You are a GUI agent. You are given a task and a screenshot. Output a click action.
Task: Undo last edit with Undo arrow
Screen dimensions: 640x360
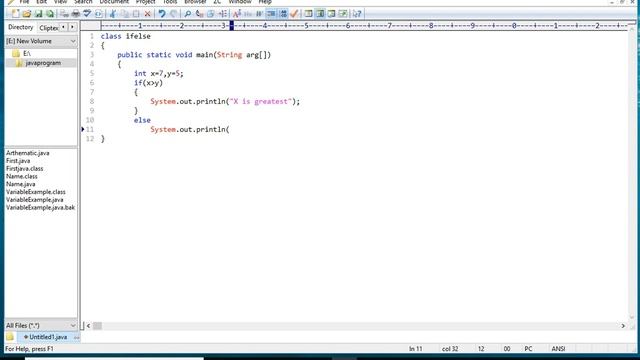point(162,14)
